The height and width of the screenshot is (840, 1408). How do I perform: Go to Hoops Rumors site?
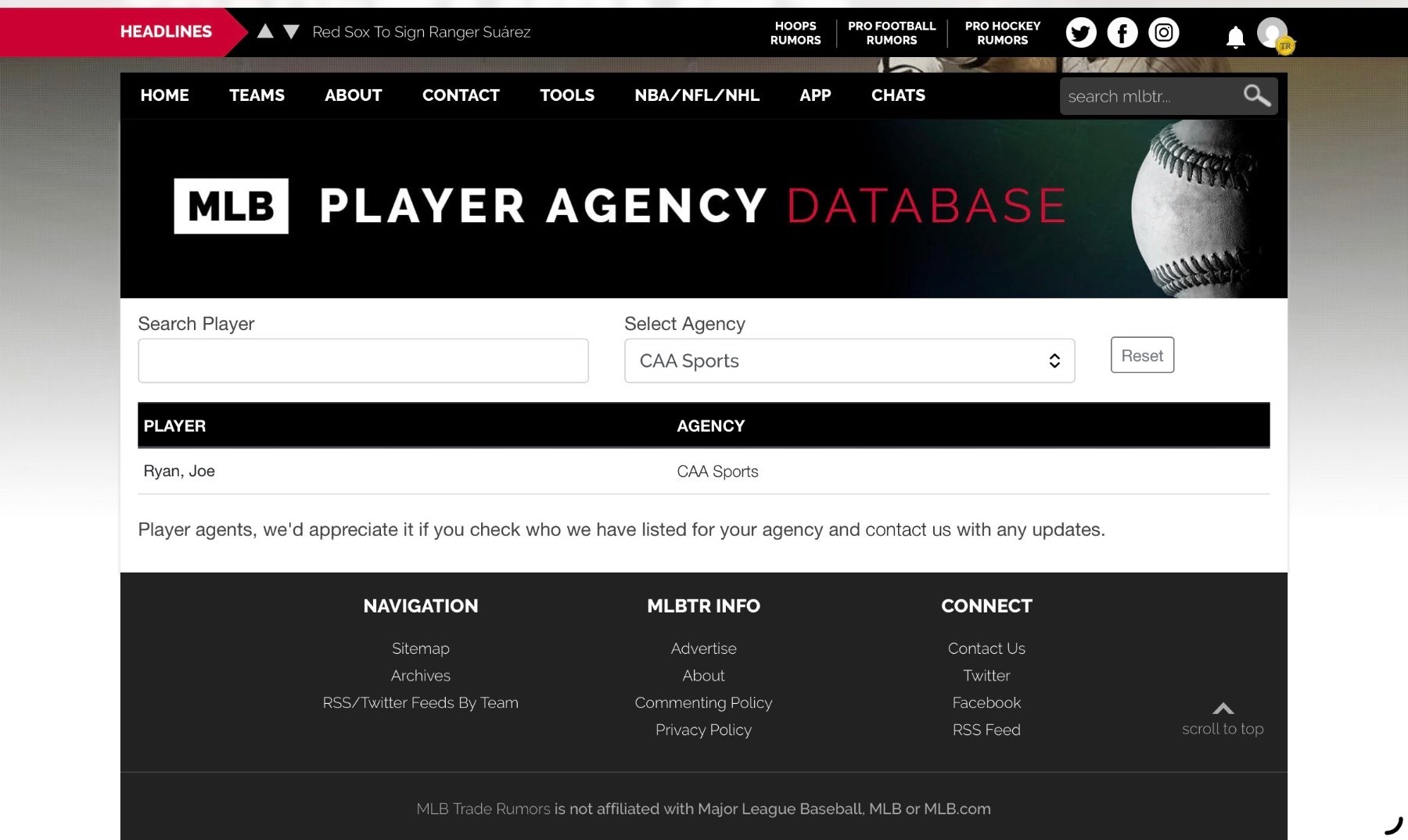(795, 33)
